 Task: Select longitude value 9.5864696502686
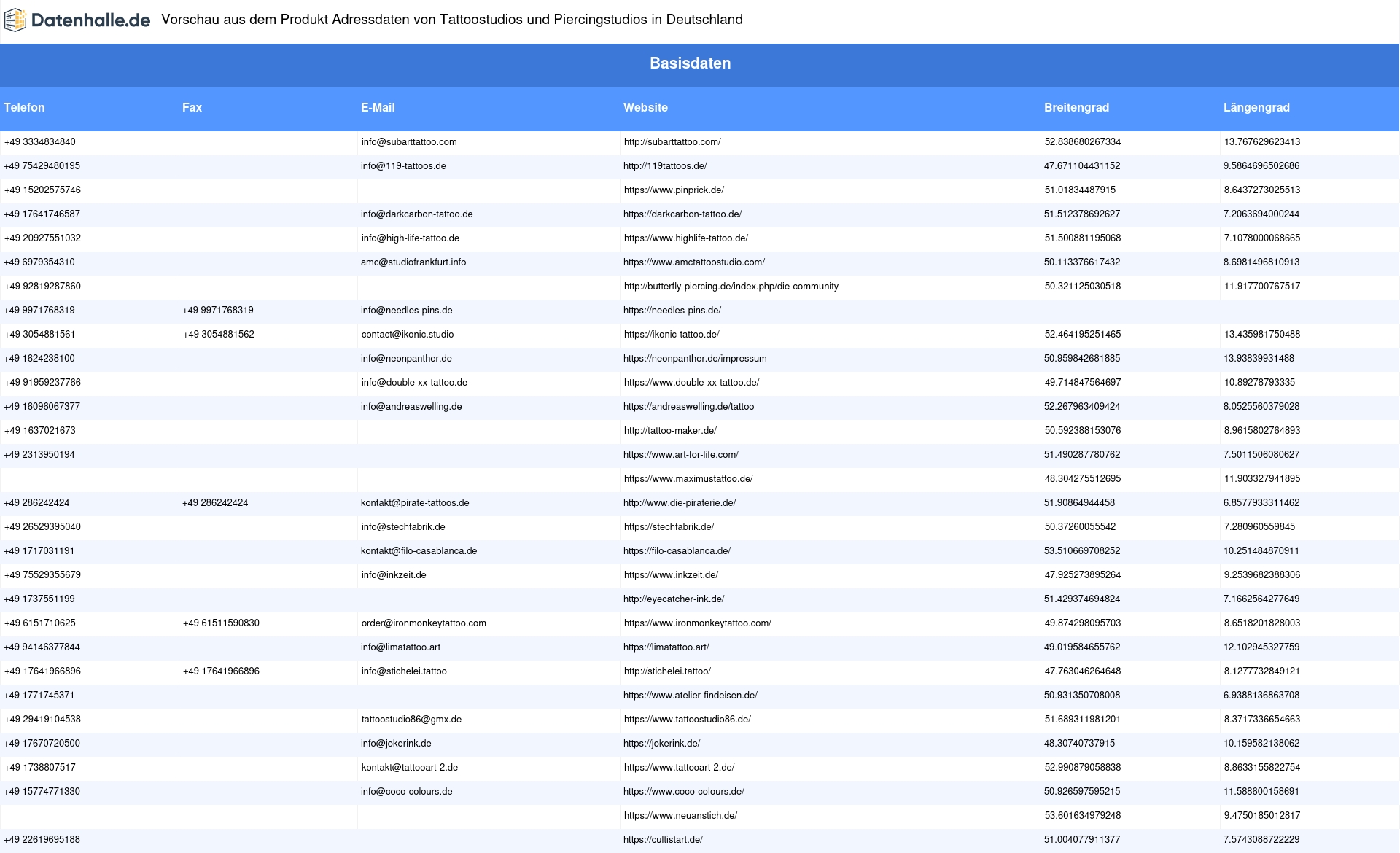(1261, 166)
